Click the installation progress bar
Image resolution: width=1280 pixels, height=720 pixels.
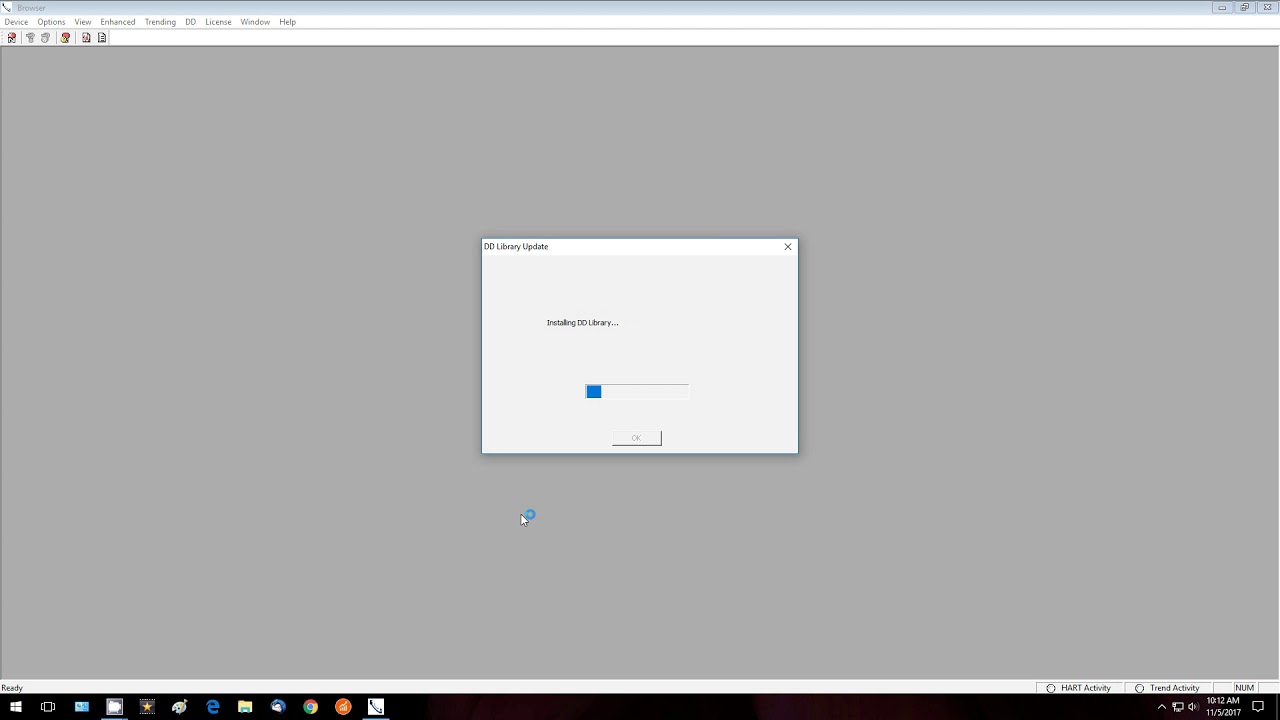pyautogui.click(x=637, y=392)
